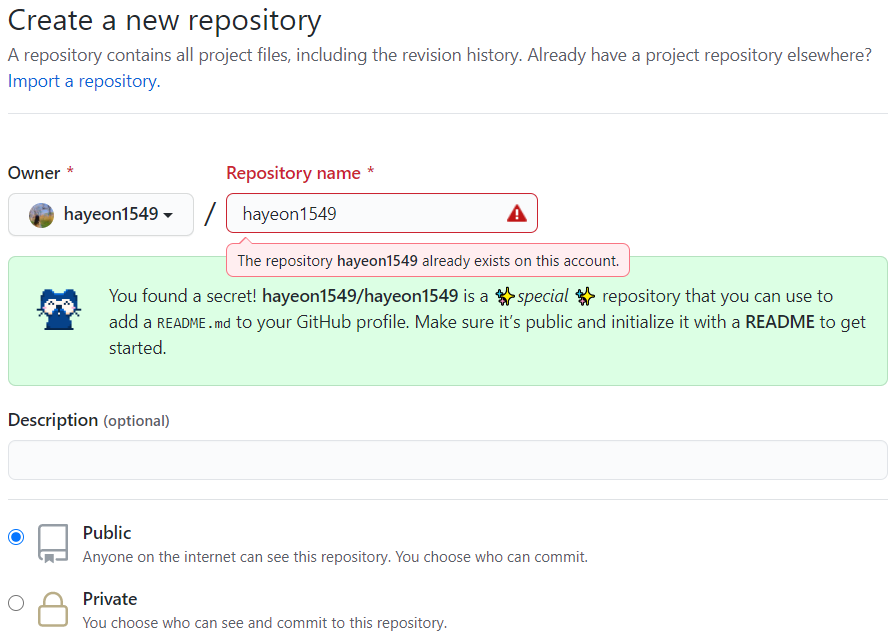The height and width of the screenshot is (644, 896).
Task: Click the 'Description (optional)' label
Action: pos(89,421)
